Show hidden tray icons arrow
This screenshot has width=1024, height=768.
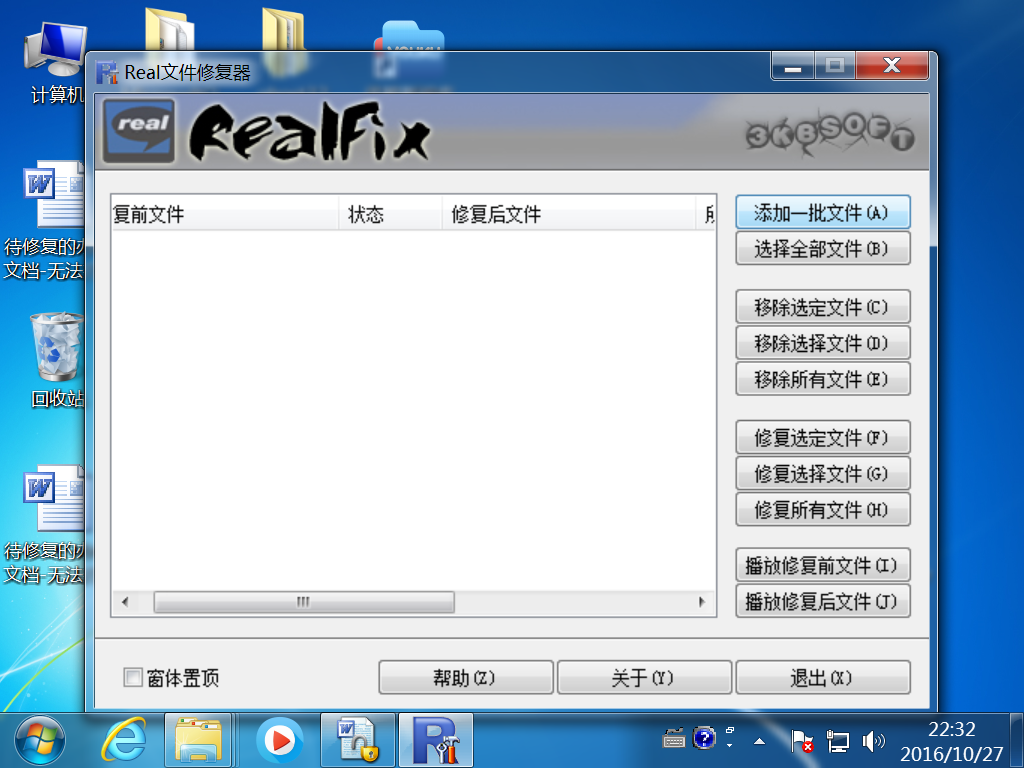pos(759,741)
